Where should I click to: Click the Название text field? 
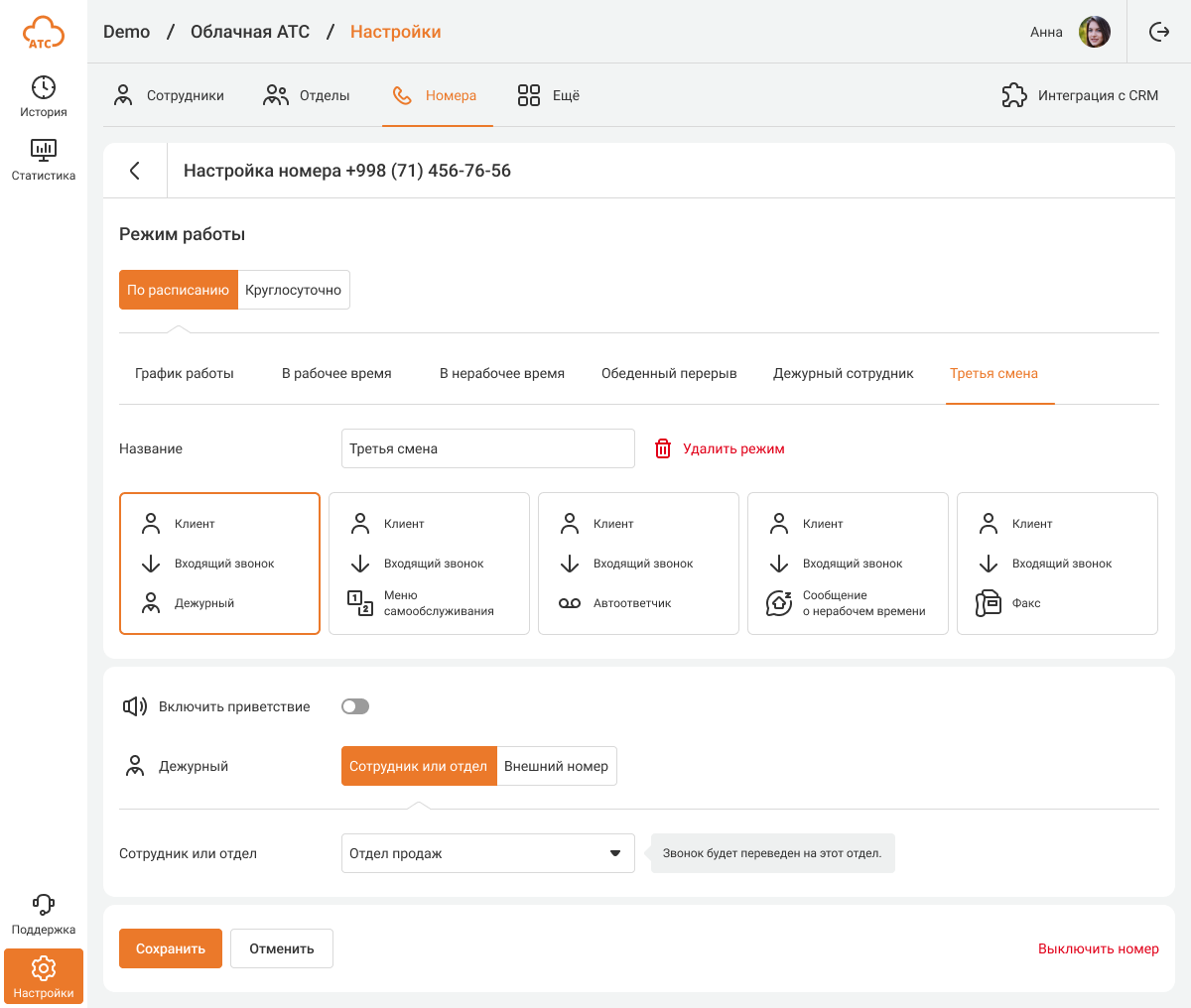487,448
